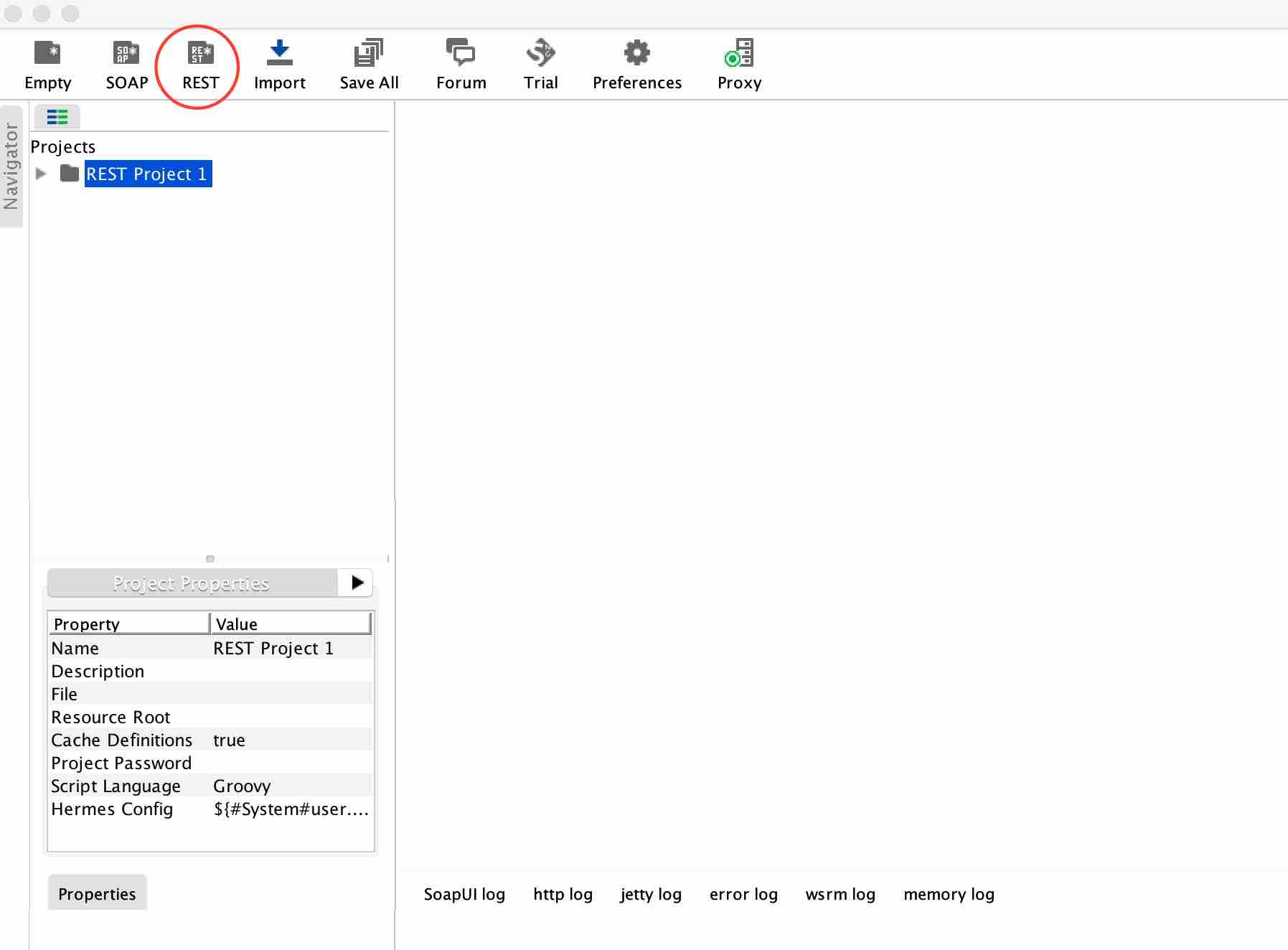Open the Navigator side tab
Viewport: 1288px width, 950px height.
coord(11,166)
